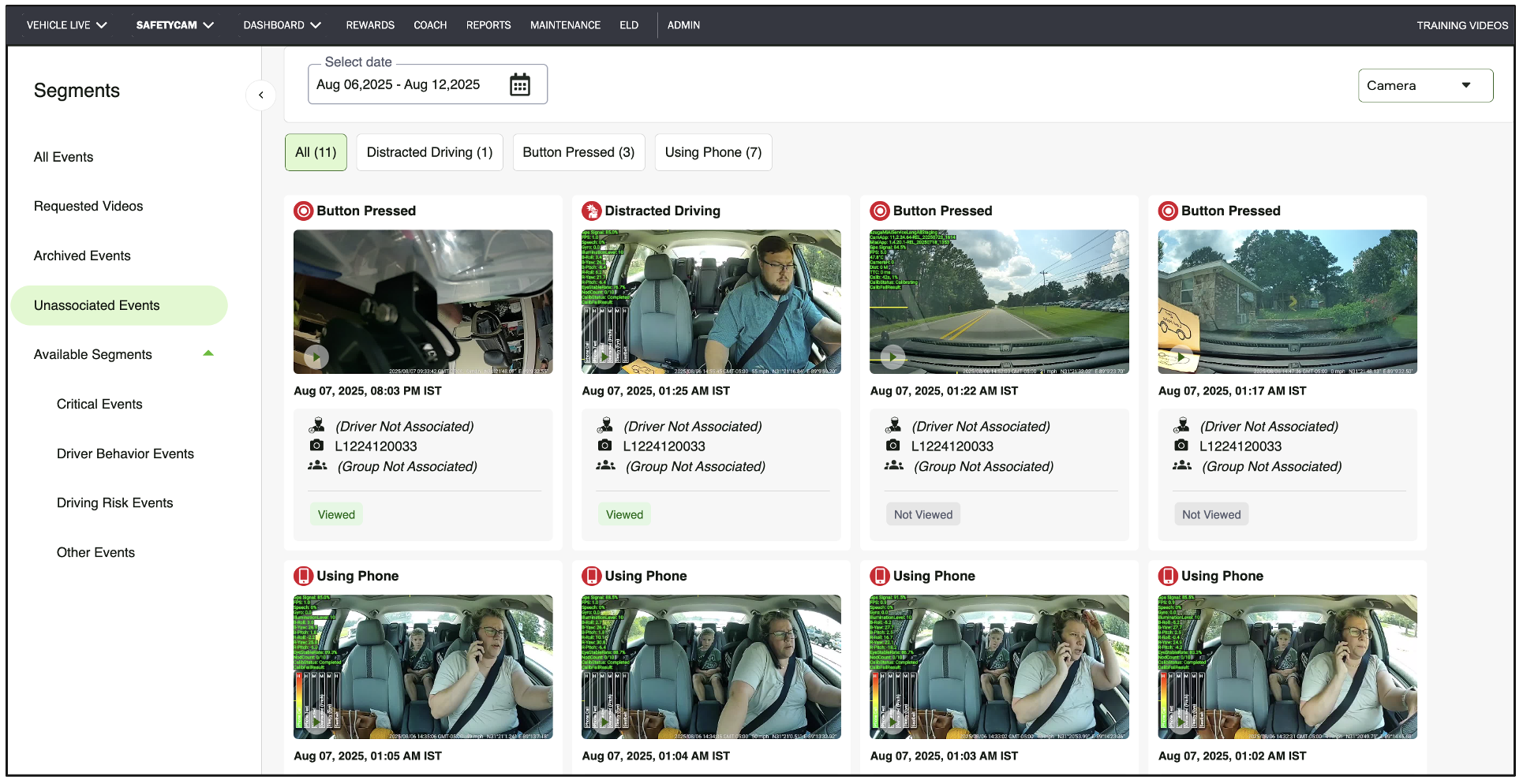Click the Distracted Driving event type icon
This screenshot has height=784, width=1523.
pyautogui.click(x=591, y=211)
